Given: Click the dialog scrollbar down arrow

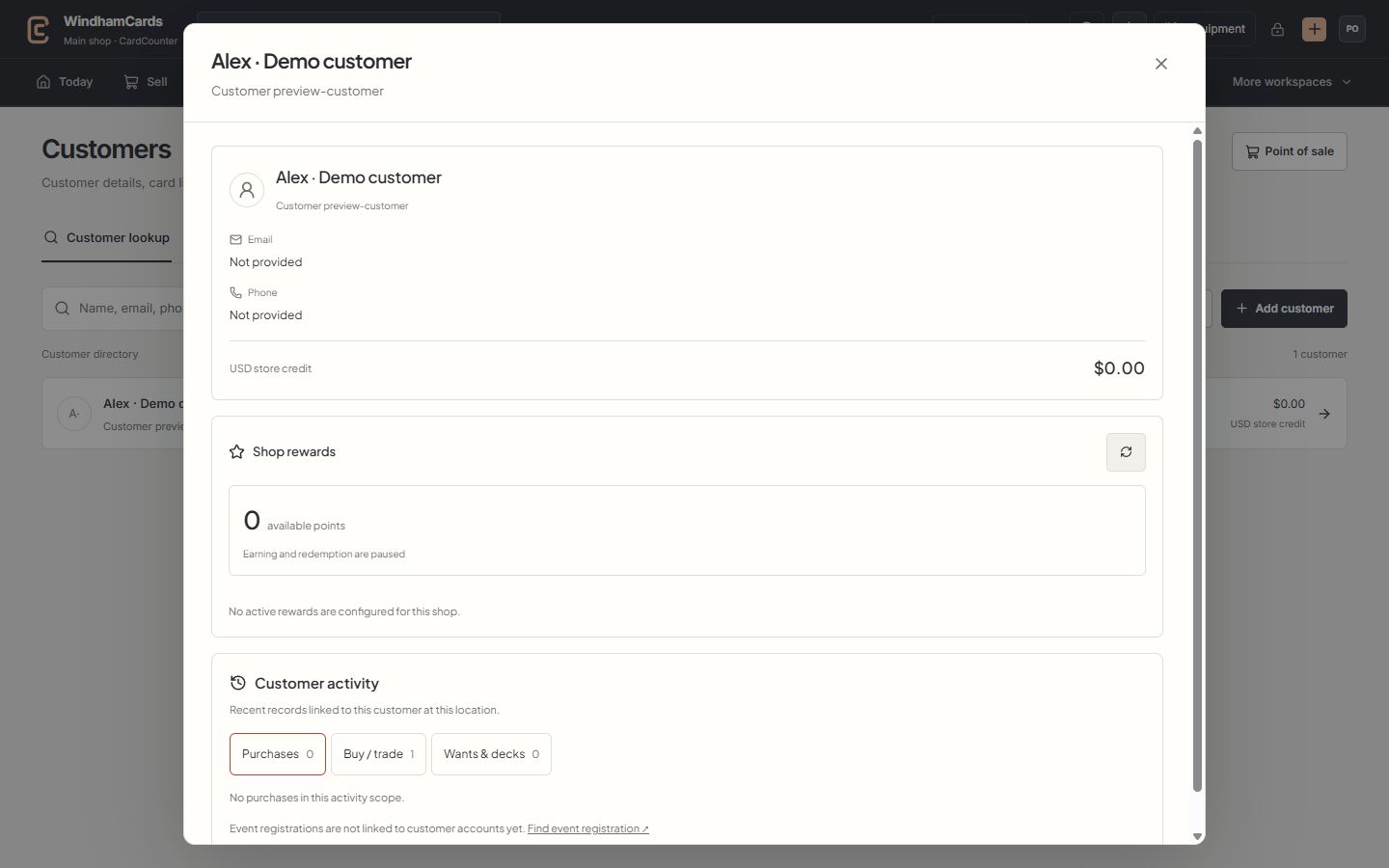Looking at the screenshot, I should pos(1197,837).
